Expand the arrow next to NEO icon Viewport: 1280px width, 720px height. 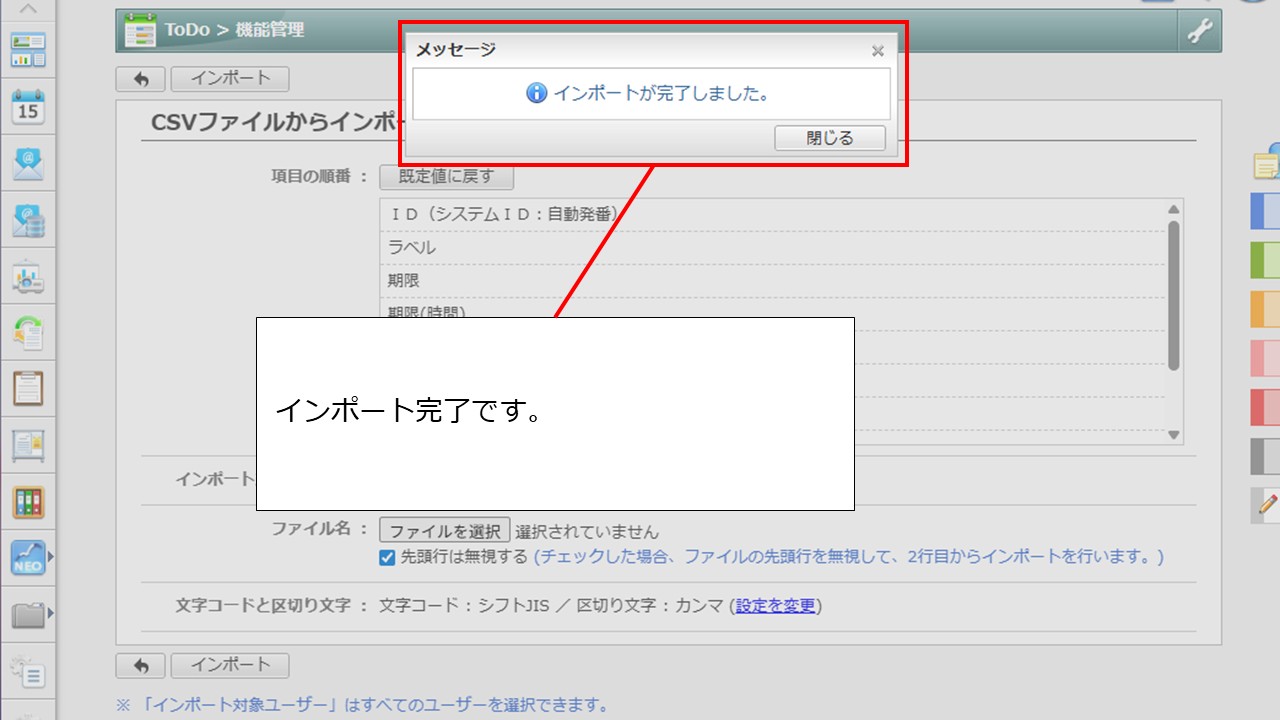(x=51, y=557)
